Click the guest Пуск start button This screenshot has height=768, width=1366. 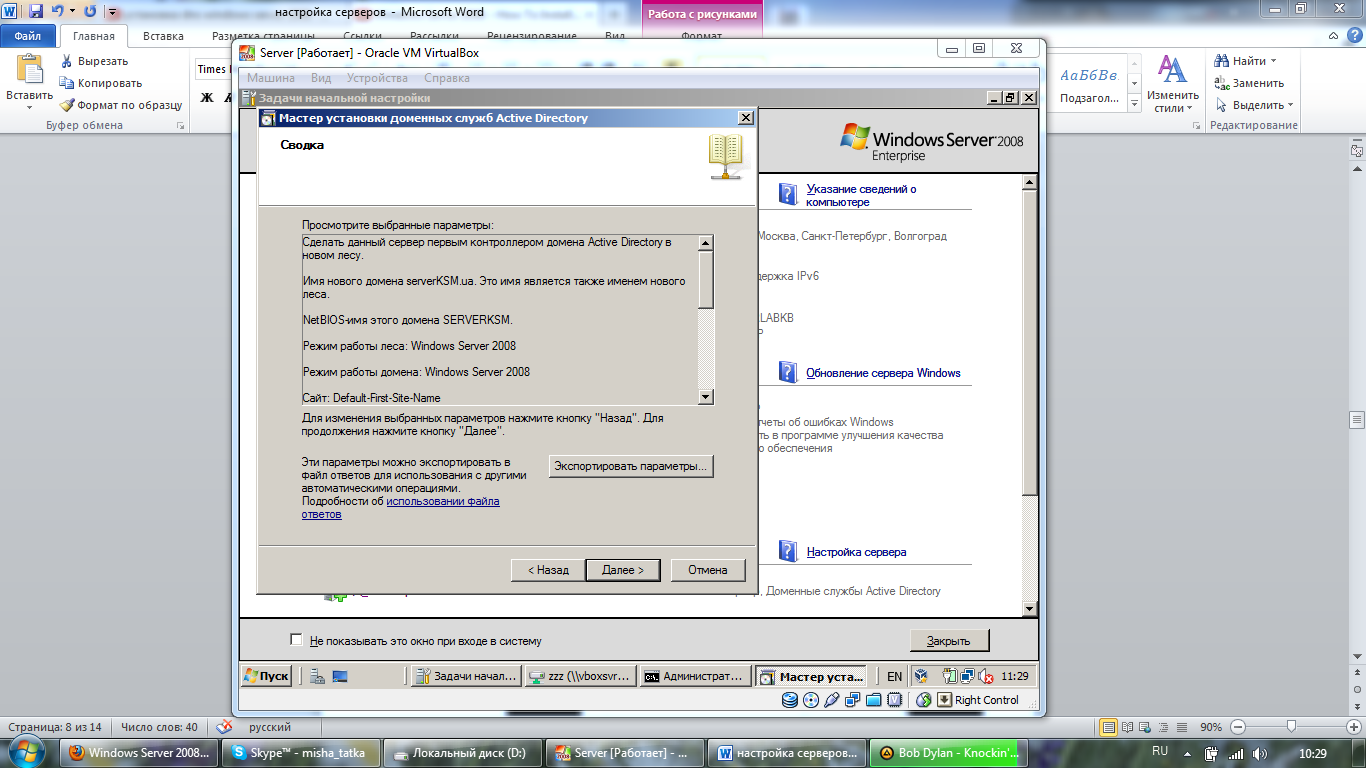point(266,676)
